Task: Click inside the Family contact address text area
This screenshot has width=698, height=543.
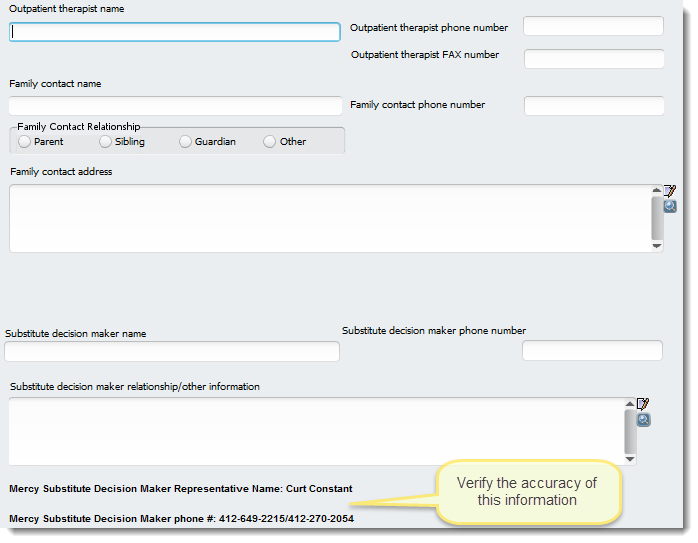Action: (x=330, y=219)
